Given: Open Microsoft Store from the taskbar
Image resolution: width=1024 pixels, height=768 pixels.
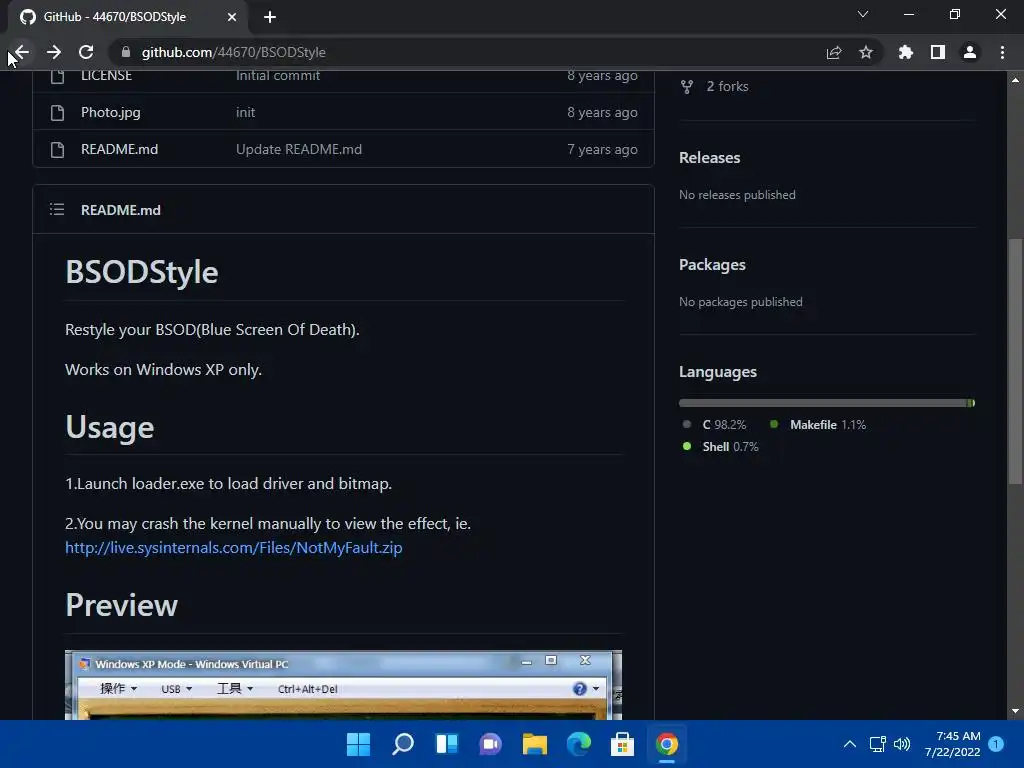Looking at the screenshot, I should point(622,744).
